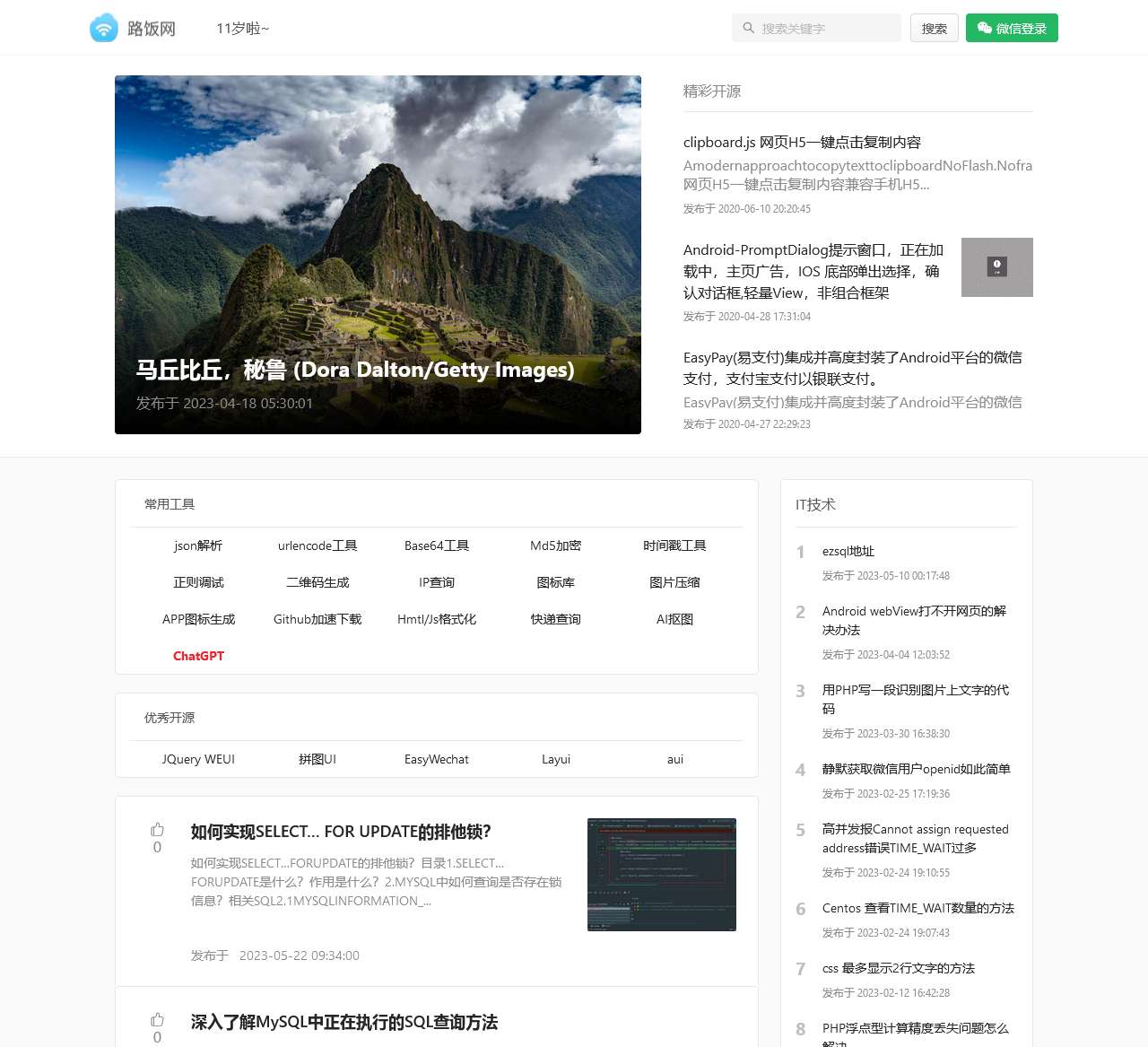Click the search magnifier icon
The width and height of the screenshot is (1148, 1047).
(749, 28)
